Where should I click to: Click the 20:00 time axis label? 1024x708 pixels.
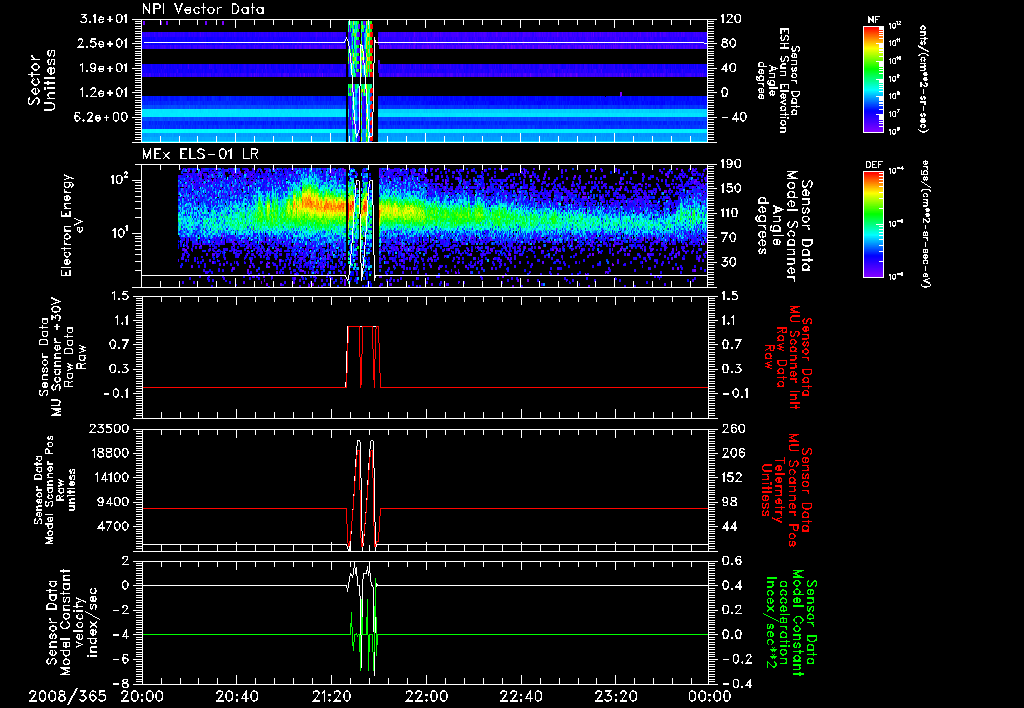coord(143,696)
